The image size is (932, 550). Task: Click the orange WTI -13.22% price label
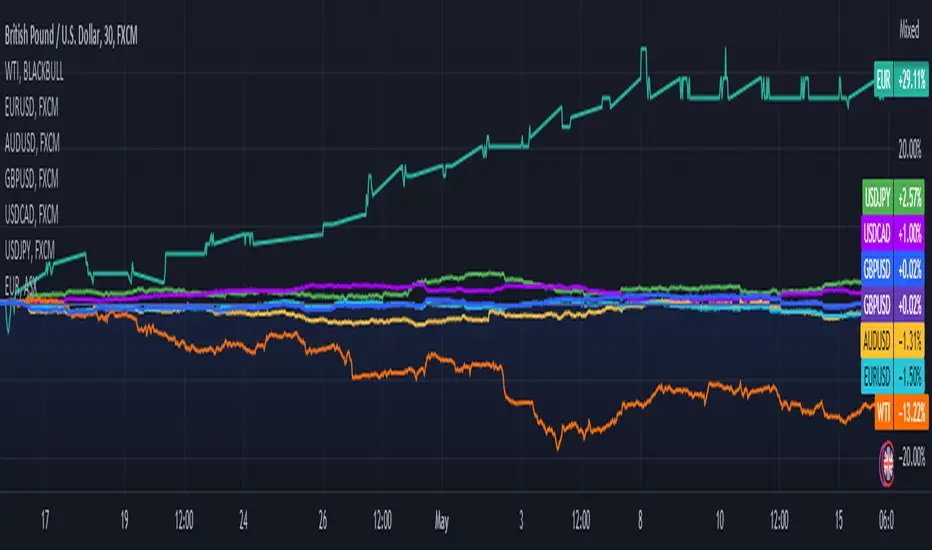tap(901, 412)
